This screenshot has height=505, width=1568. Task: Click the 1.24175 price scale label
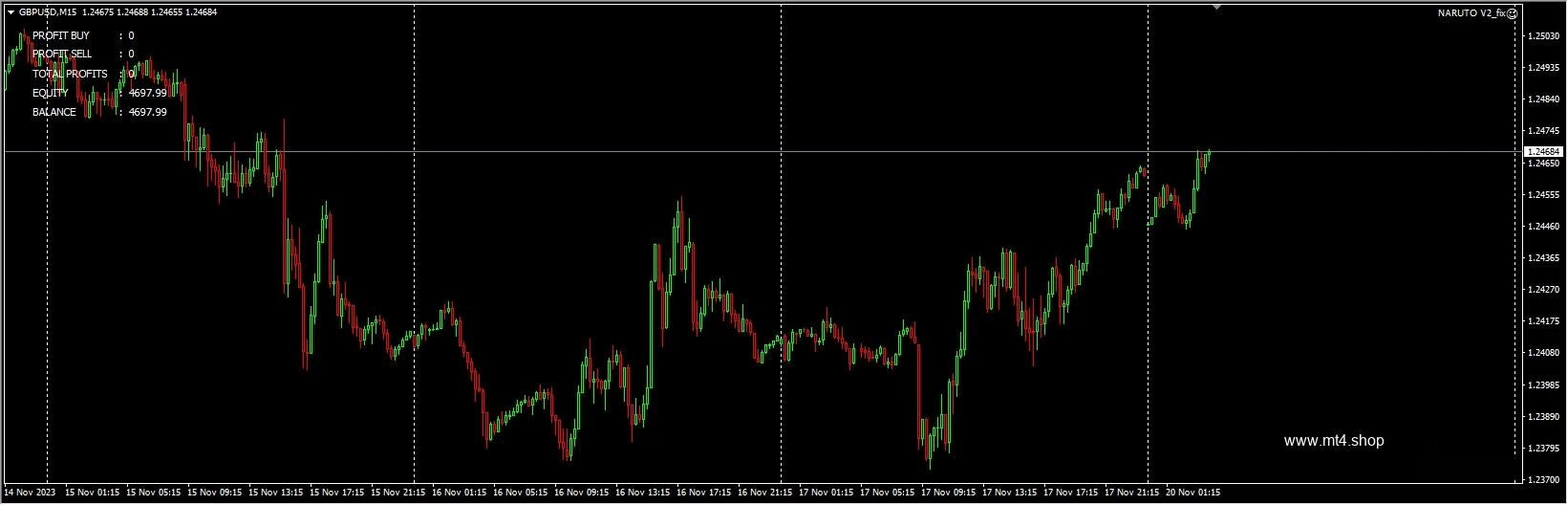[x=1544, y=321]
